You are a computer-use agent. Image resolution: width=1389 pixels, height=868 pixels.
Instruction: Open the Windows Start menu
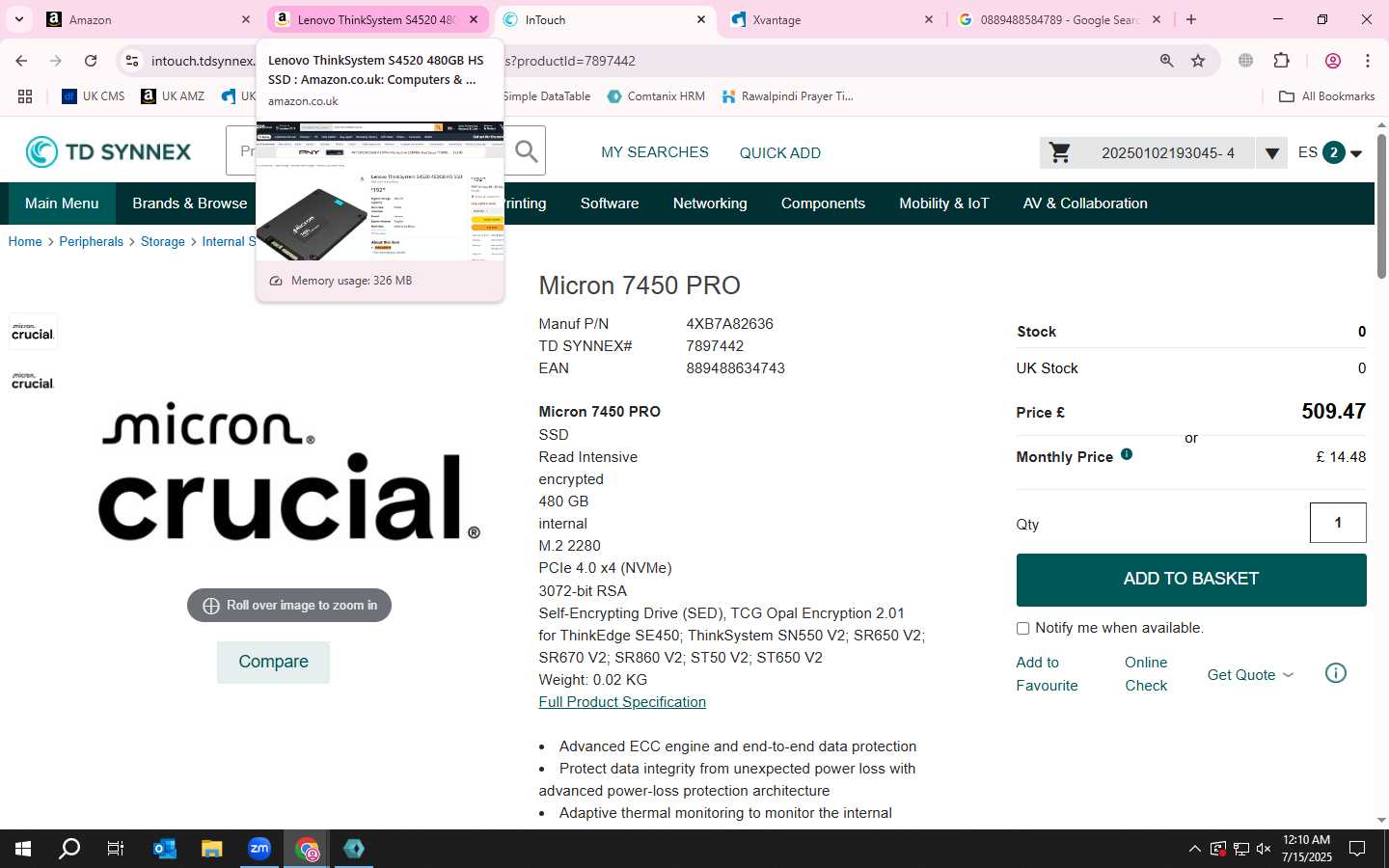23,849
